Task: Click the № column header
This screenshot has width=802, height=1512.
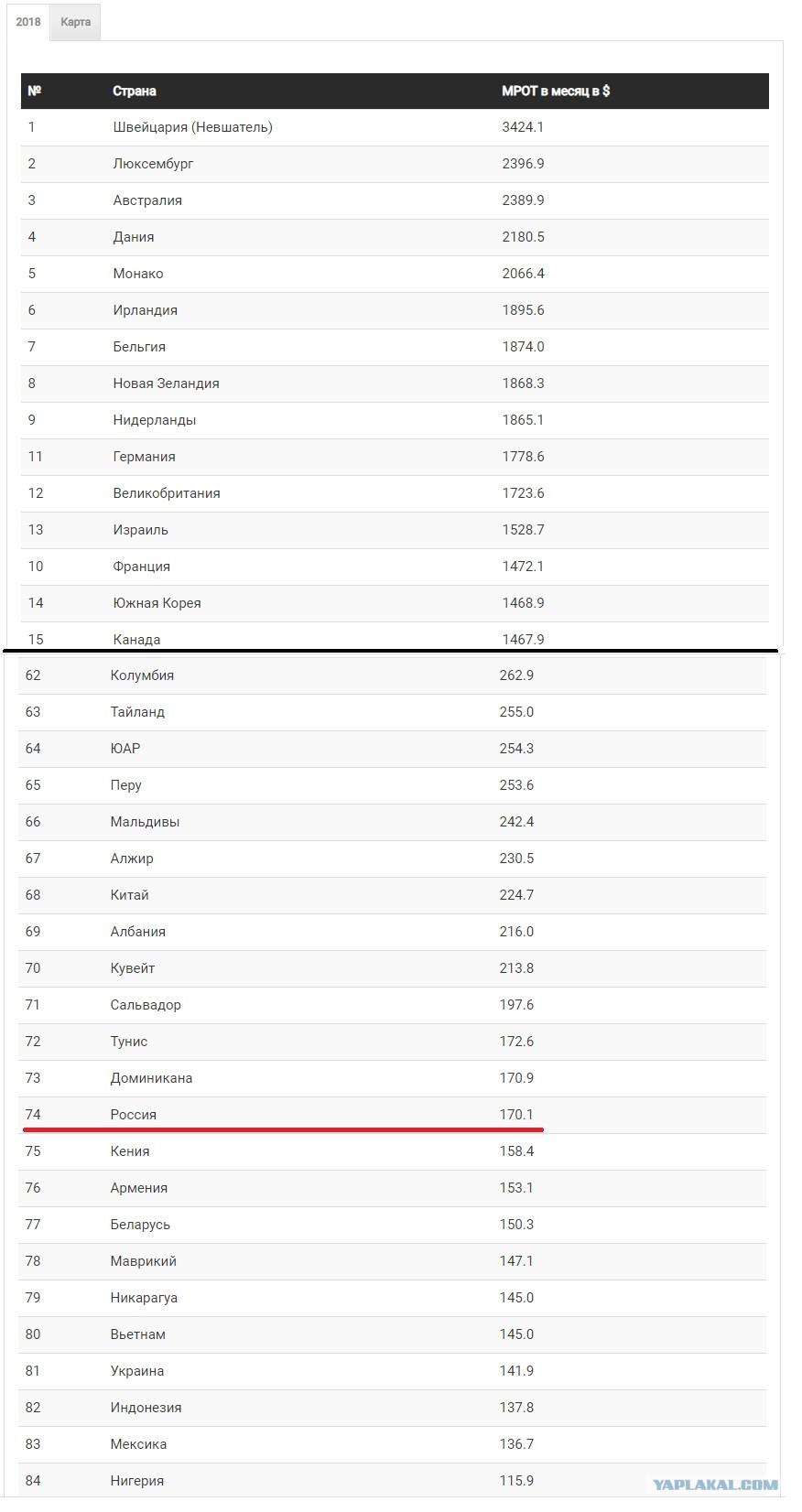Action: (x=35, y=91)
